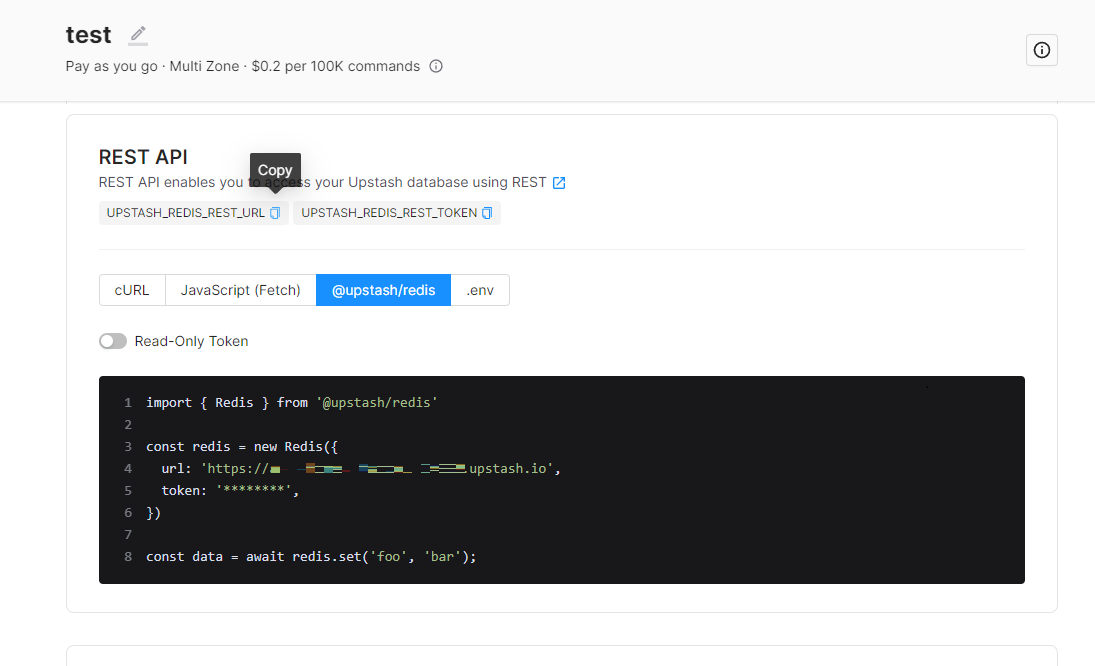Click the 'const redis = new Redis({' line
The image size is (1095, 666).
click(242, 447)
